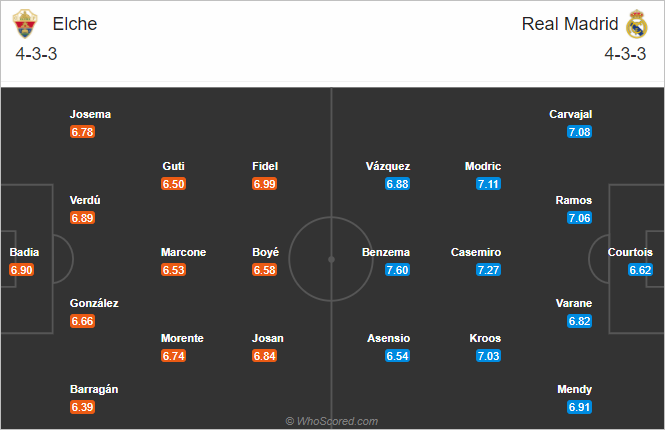Open the WhoScored.com watermark link
Viewport: 665px width, 430px height.
pyautogui.click(x=332, y=421)
